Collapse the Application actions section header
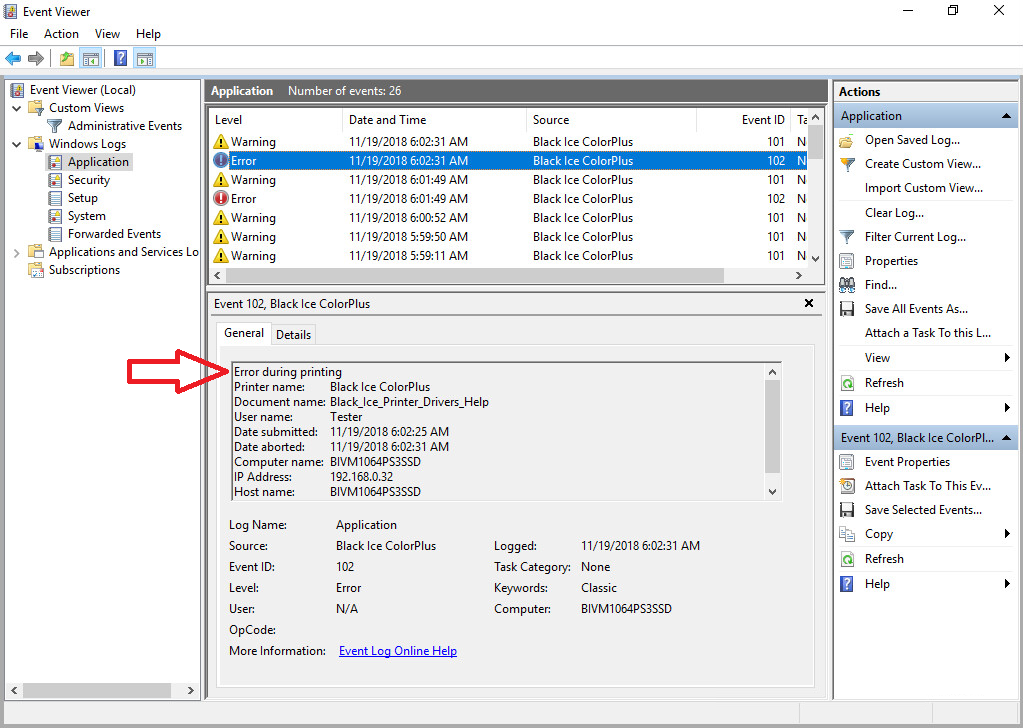The width and height of the screenshot is (1023, 728). [x=1007, y=116]
